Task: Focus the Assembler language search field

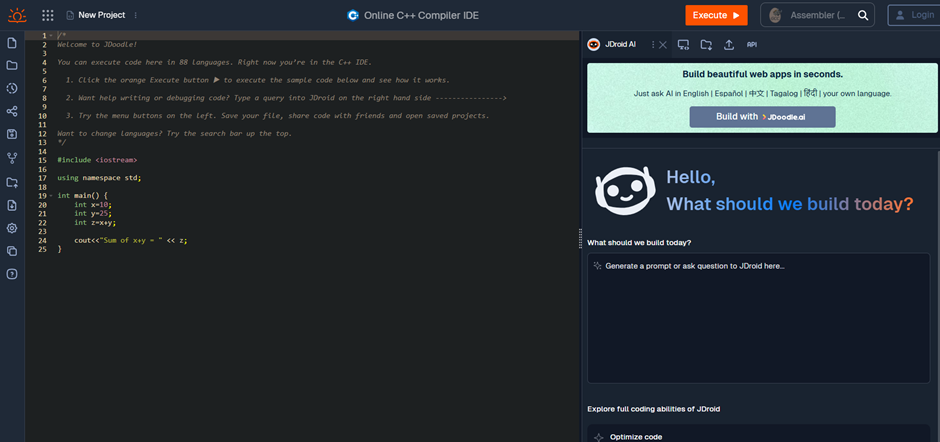Action: pyautogui.click(x=818, y=15)
